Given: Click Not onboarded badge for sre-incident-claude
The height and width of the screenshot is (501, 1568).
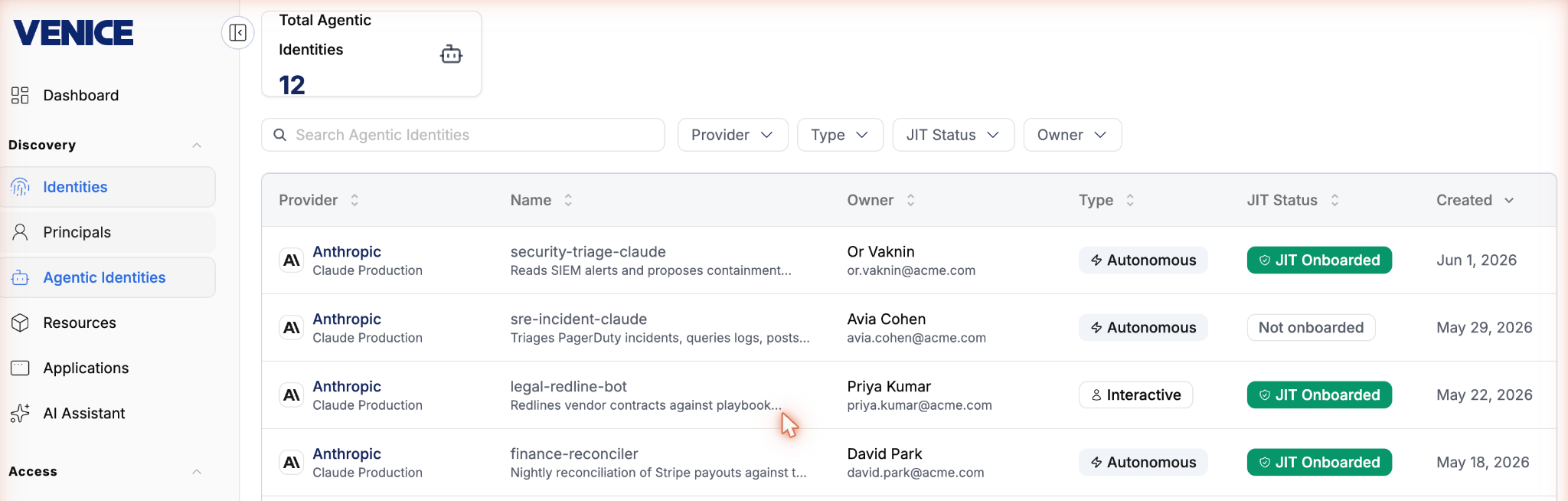Looking at the screenshot, I should coord(1312,328).
